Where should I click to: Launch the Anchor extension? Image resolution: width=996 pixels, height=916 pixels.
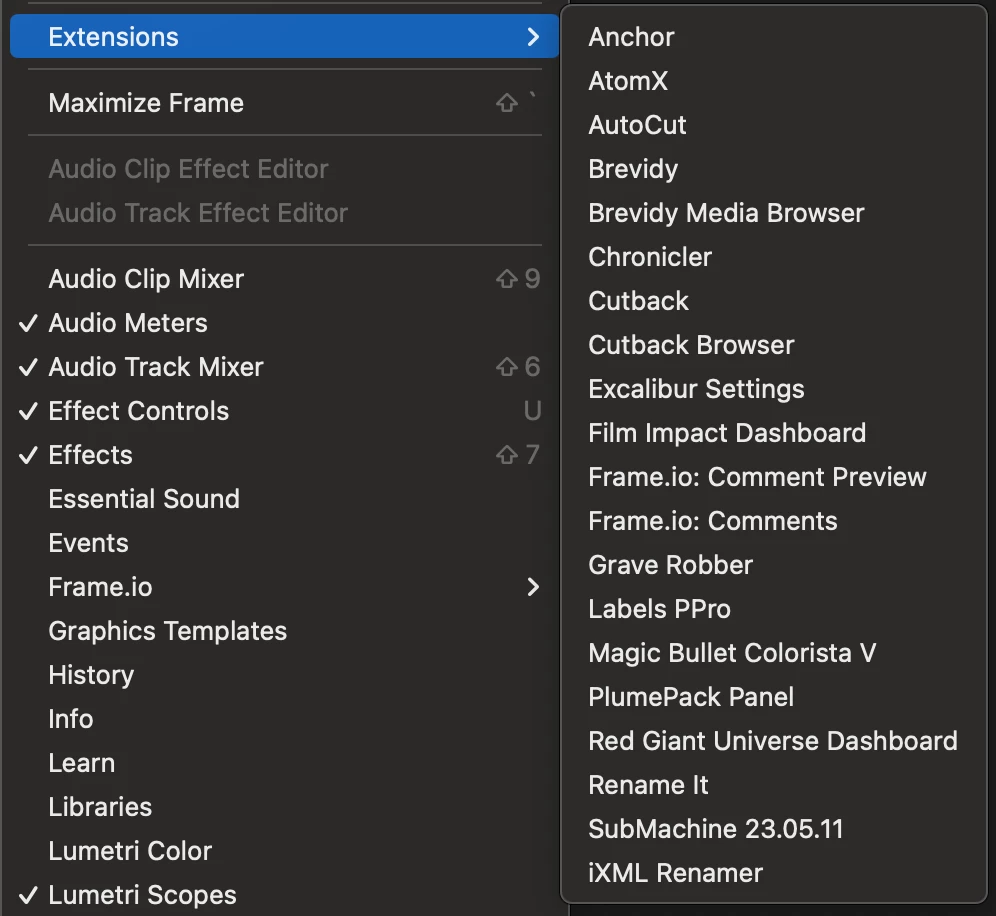tap(774, 37)
